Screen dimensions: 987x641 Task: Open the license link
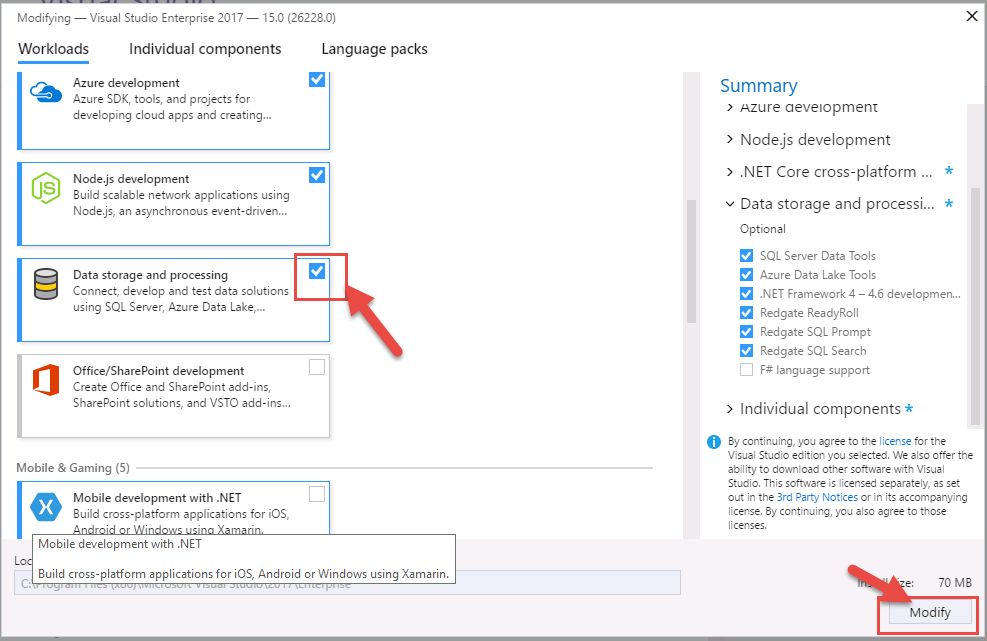[895, 441]
